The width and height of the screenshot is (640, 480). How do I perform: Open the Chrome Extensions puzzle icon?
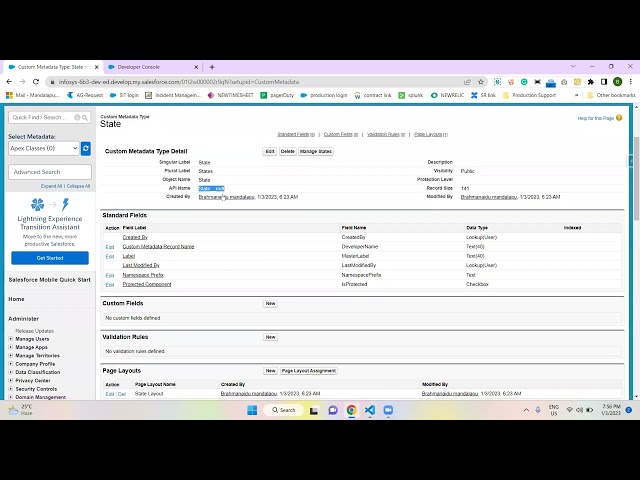tap(590, 82)
